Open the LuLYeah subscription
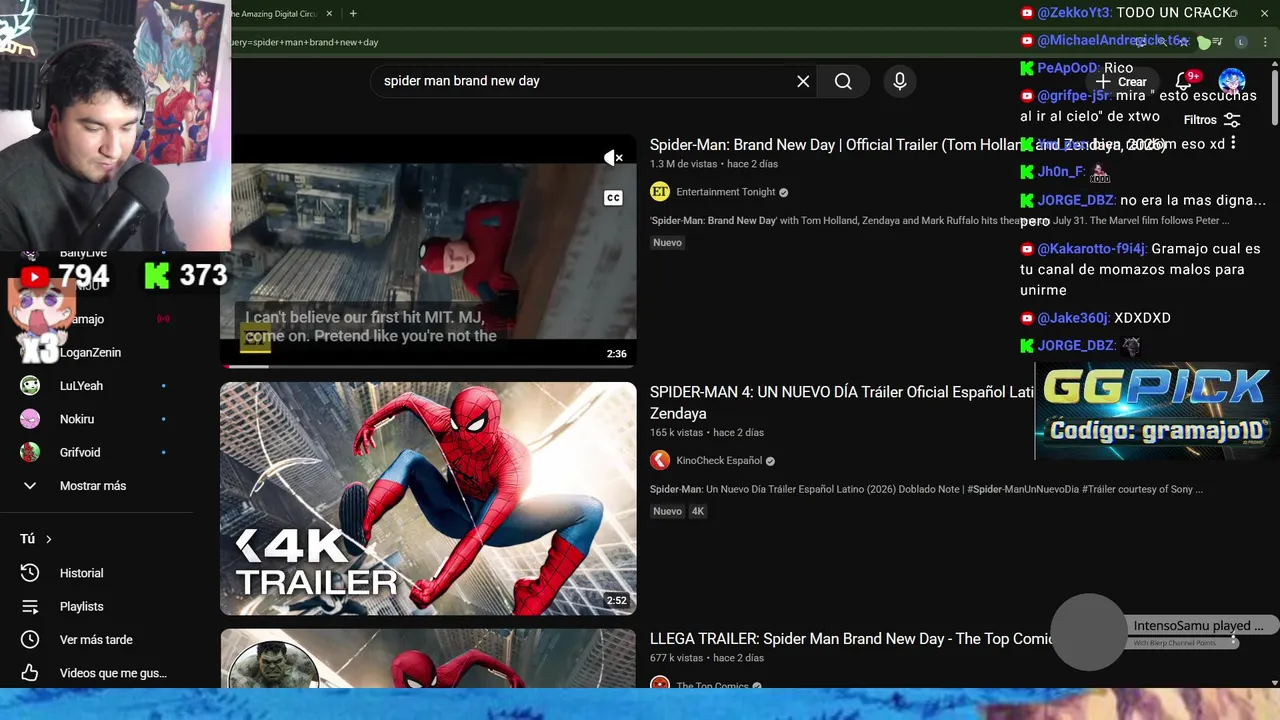 click(81, 386)
